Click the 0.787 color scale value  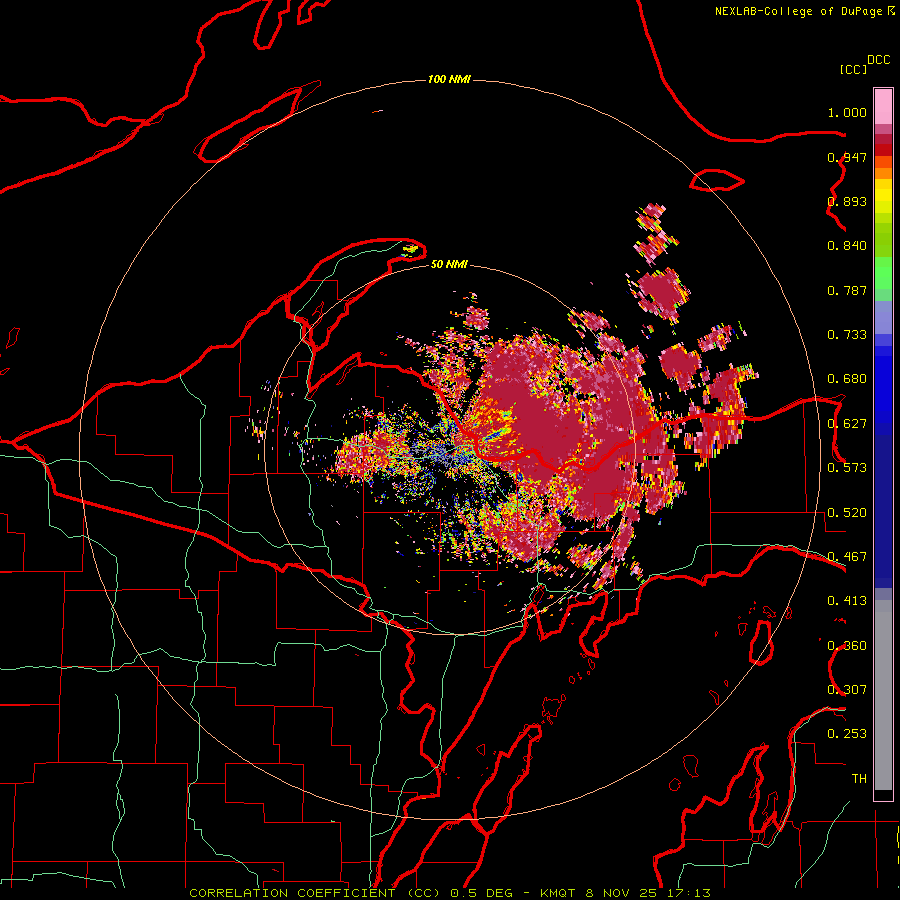point(847,290)
